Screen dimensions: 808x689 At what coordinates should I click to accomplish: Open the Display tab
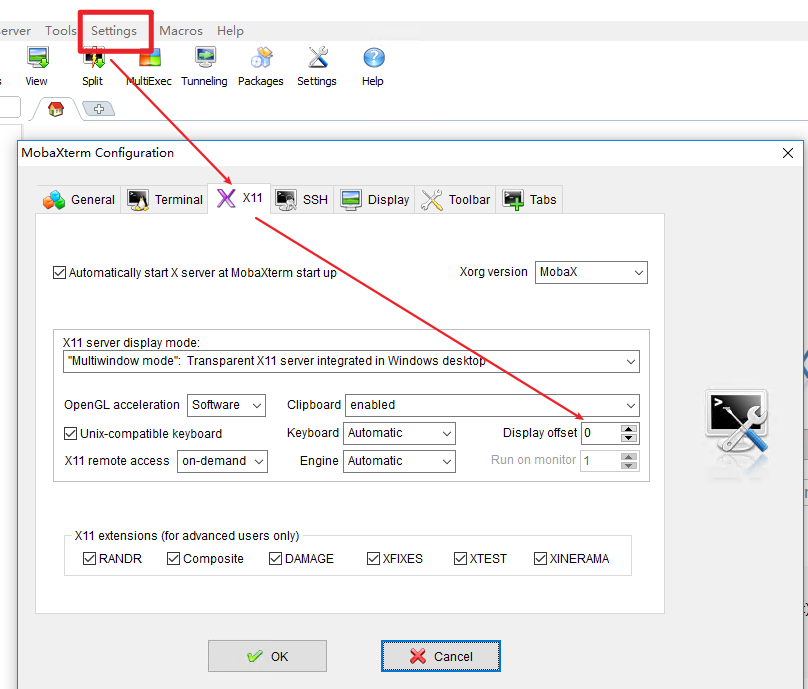point(375,199)
